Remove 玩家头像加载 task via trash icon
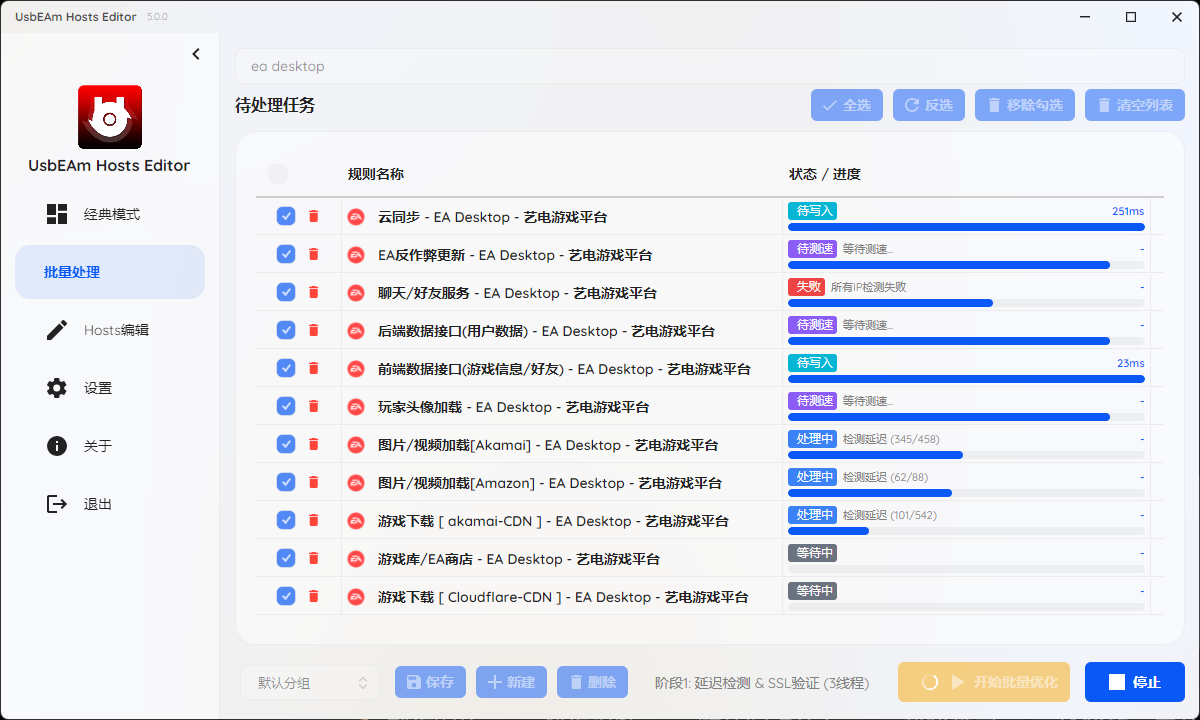The width and height of the screenshot is (1200, 720). pyautogui.click(x=313, y=406)
